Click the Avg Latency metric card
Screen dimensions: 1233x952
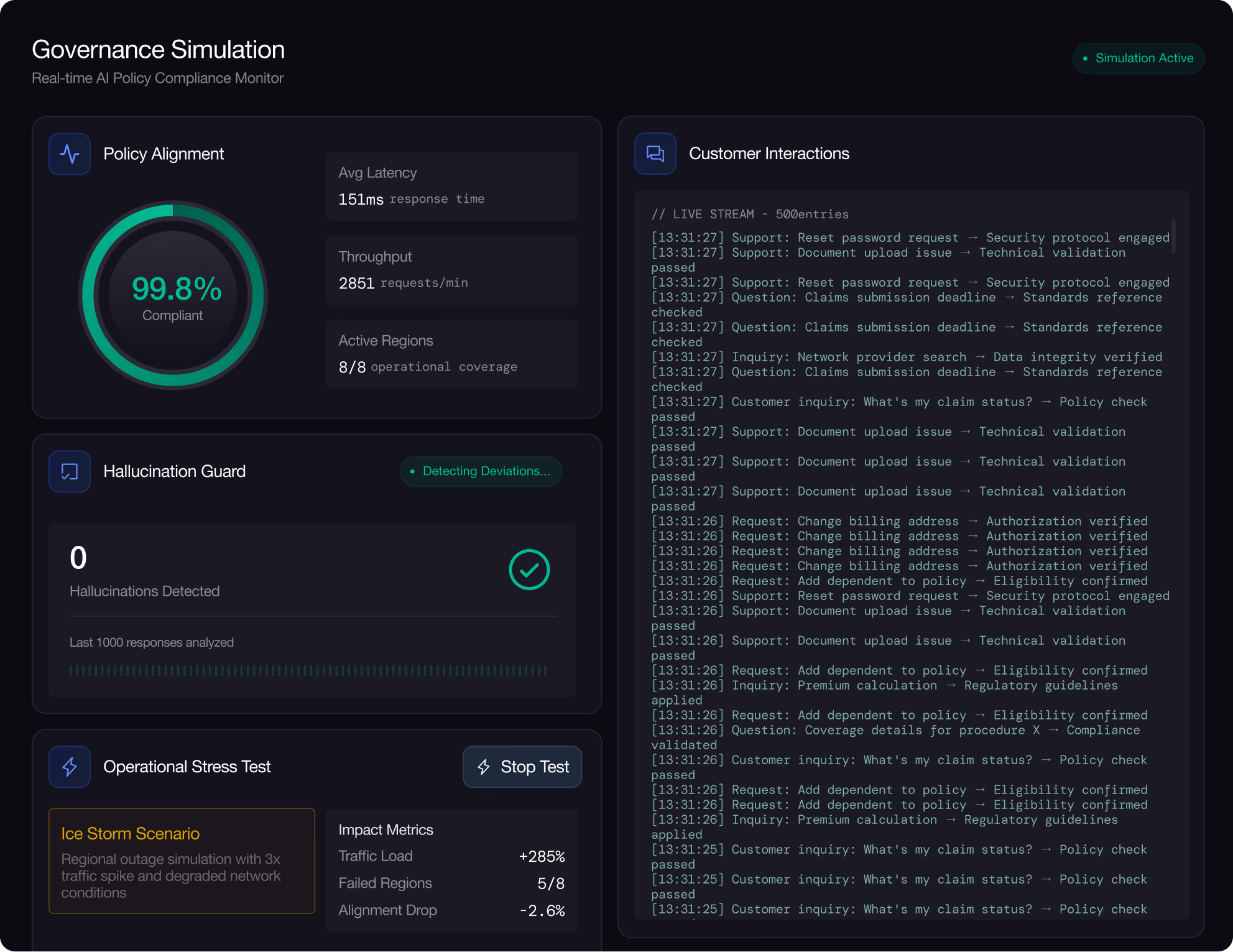coord(451,186)
